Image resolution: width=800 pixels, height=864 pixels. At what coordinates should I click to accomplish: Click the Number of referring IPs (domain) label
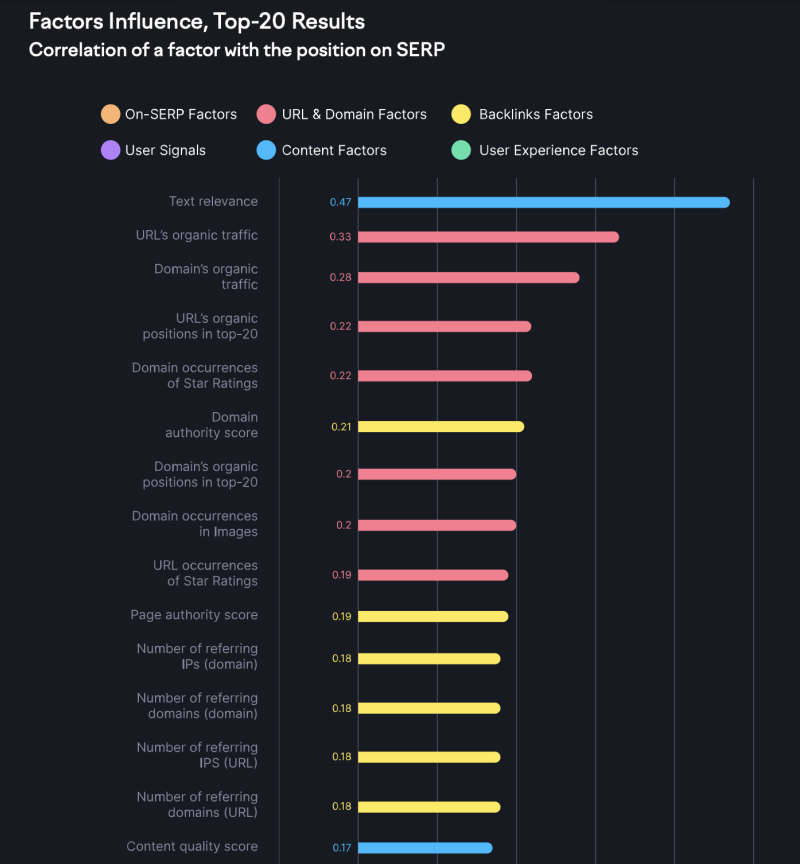click(197, 656)
